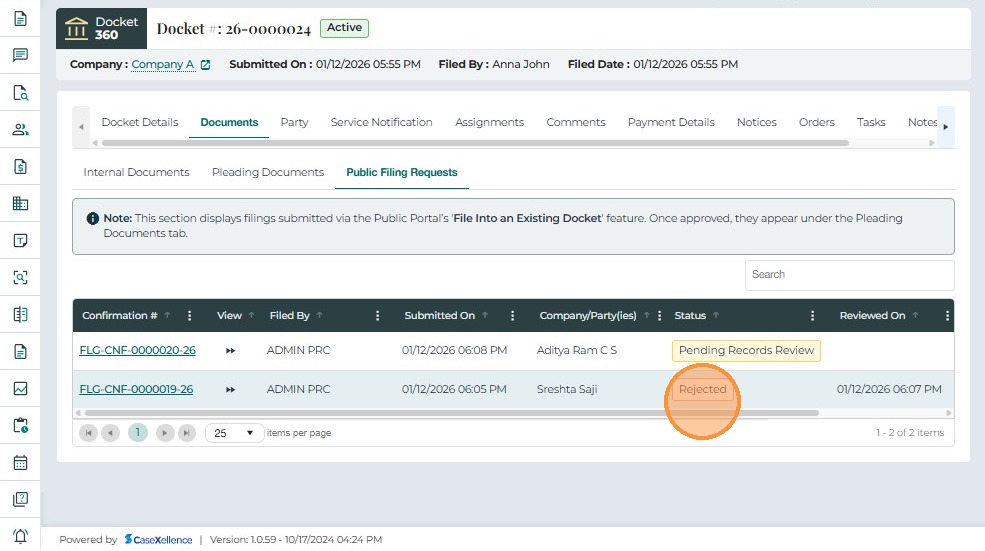Image resolution: width=985 pixels, height=551 pixels.
Task: Open the items per page dropdown
Action: (234, 433)
